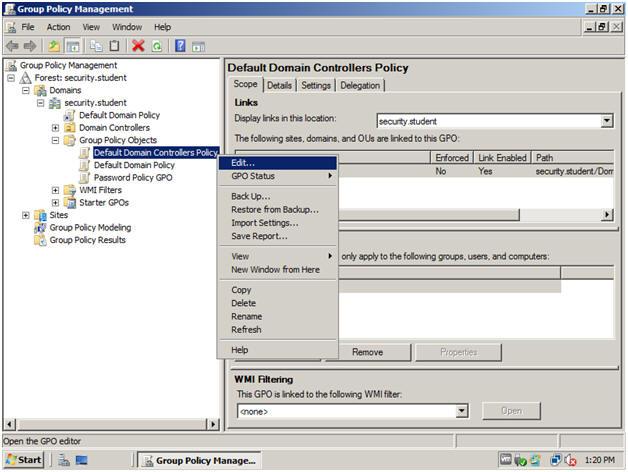Image resolution: width=628 pixels, height=472 pixels.
Task: Open GPO Status submenu
Action: click(278, 176)
